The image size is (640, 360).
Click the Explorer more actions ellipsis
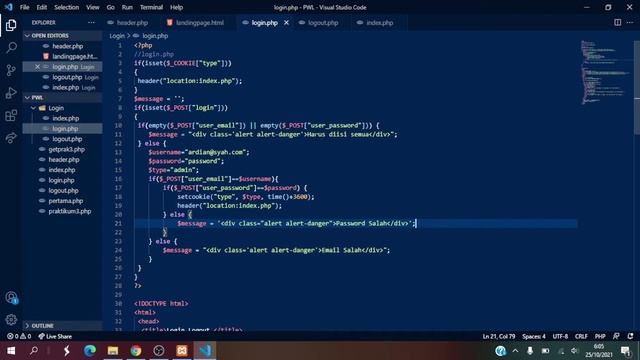coord(91,22)
